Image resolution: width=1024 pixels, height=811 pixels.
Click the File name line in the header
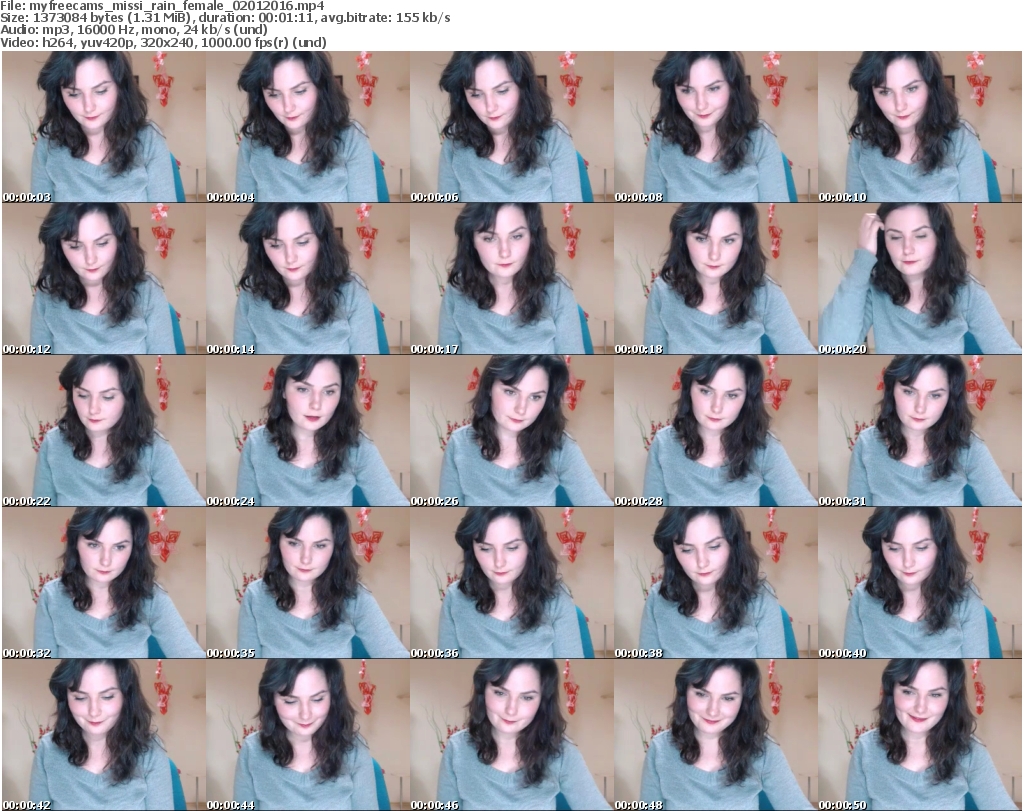pos(163,6)
